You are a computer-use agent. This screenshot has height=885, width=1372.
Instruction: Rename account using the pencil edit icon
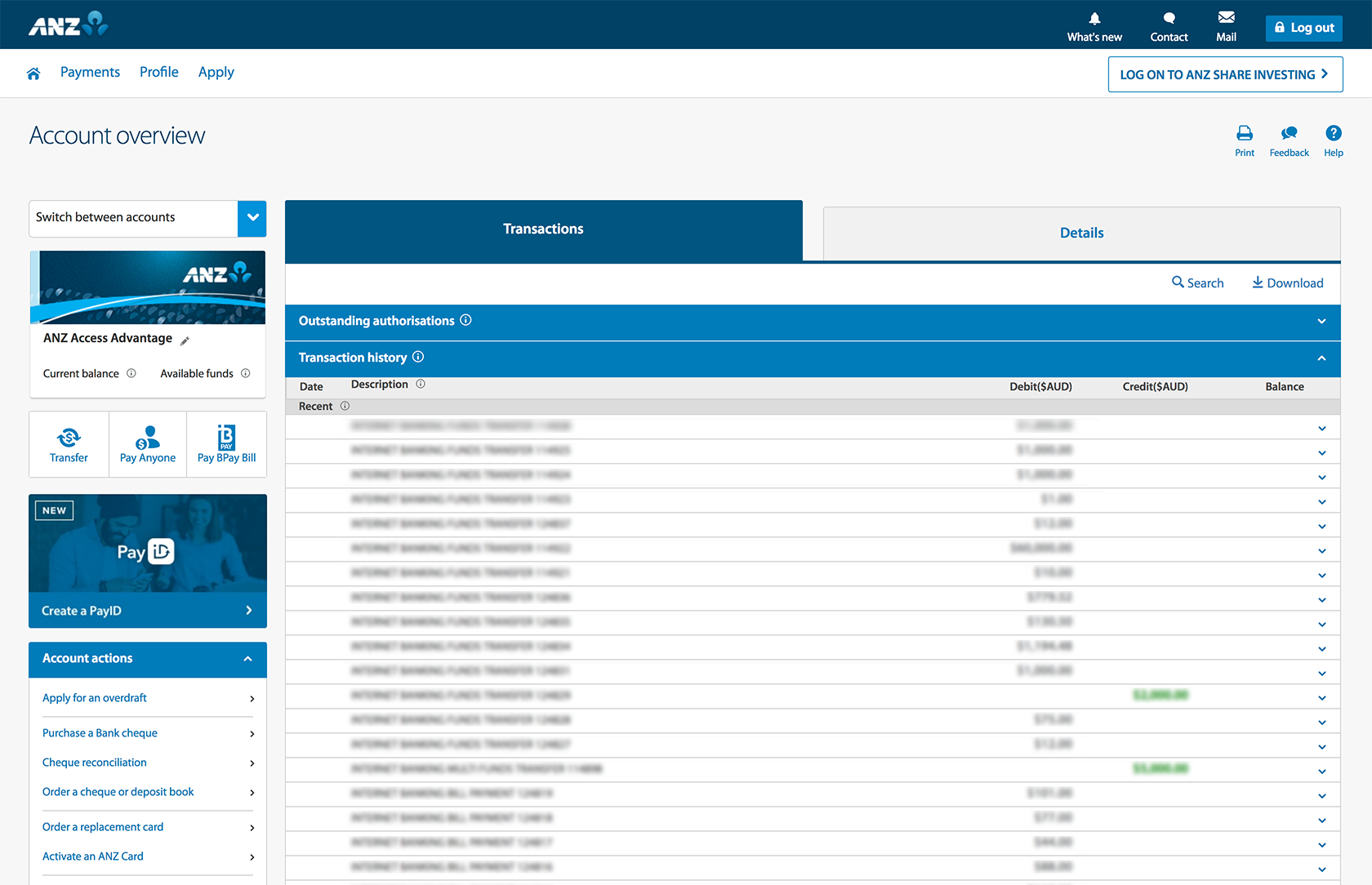click(185, 340)
